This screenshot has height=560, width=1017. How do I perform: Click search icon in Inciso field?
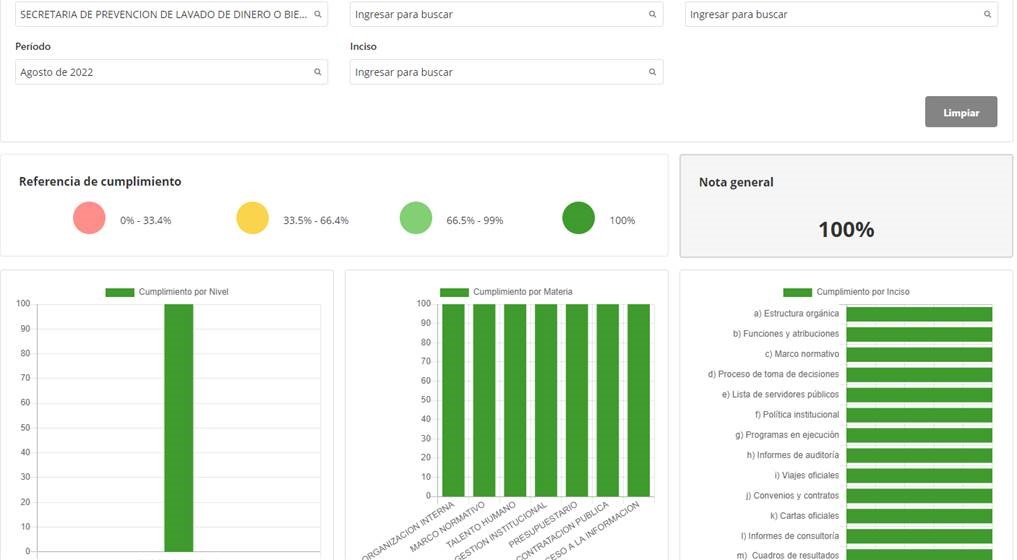pyautogui.click(x=652, y=72)
